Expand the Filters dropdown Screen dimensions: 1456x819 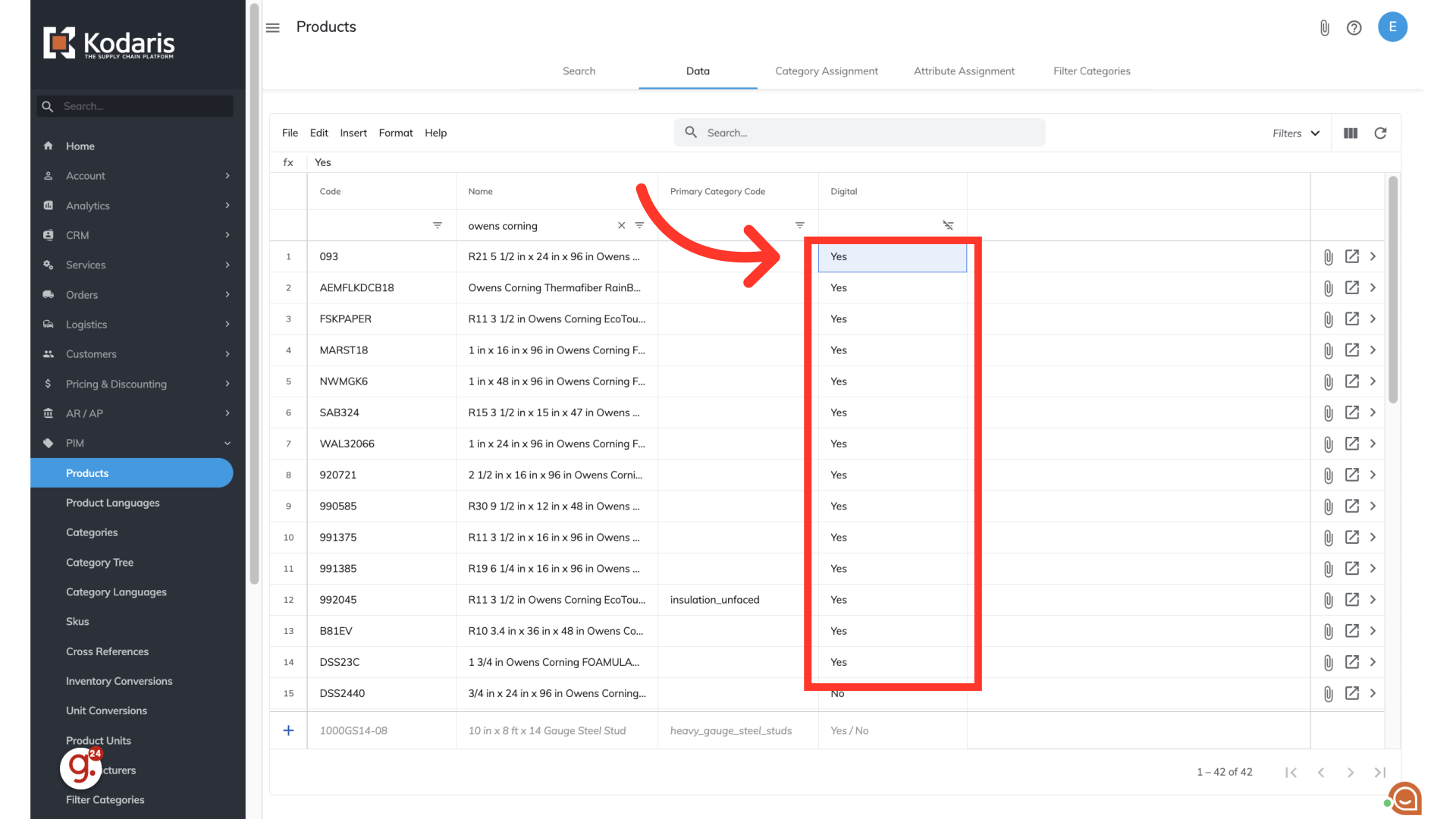(x=1296, y=133)
